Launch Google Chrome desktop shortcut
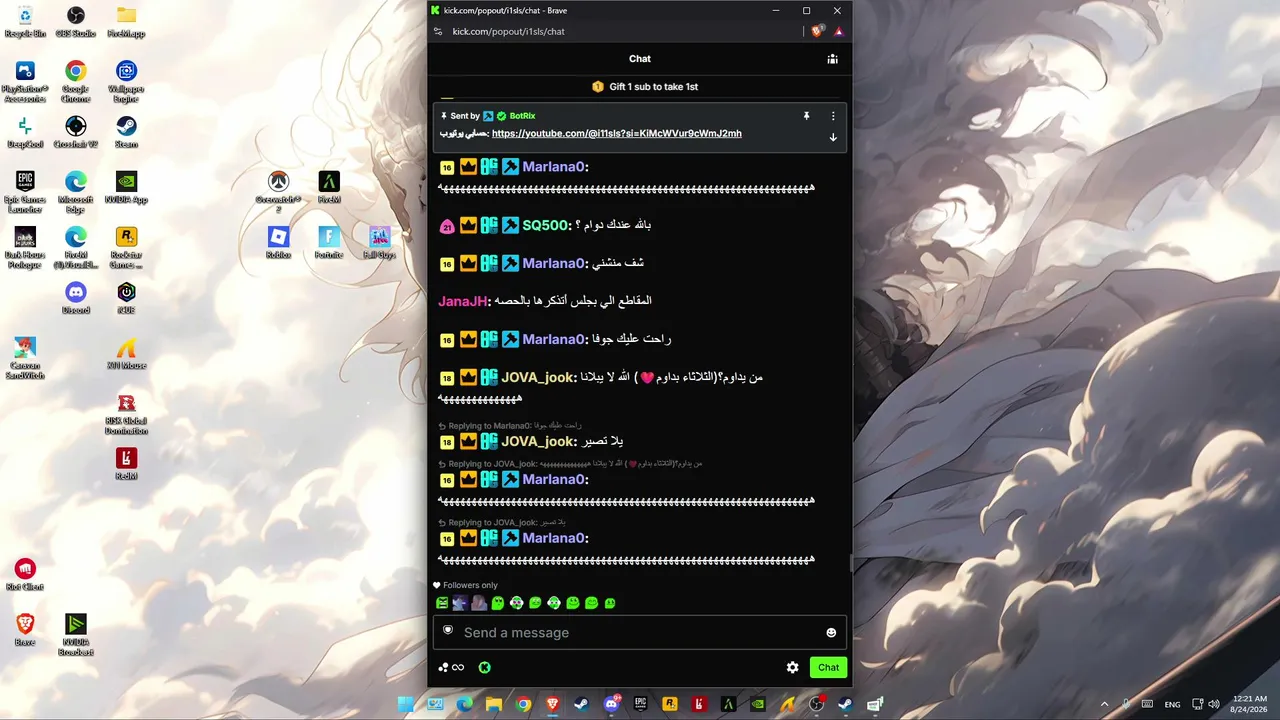This screenshot has height=720, width=1280. (x=76, y=82)
